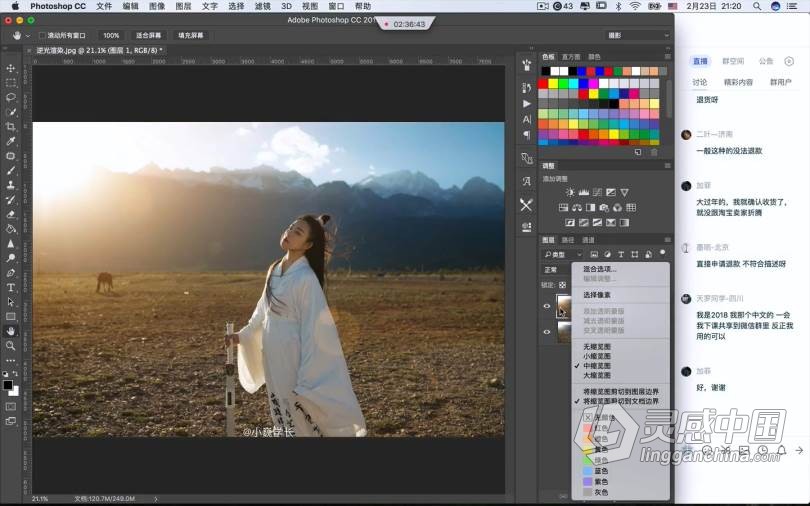Screen dimensions: 810x506
Task: Hide the top layer via eye icon
Action: click(547, 306)
